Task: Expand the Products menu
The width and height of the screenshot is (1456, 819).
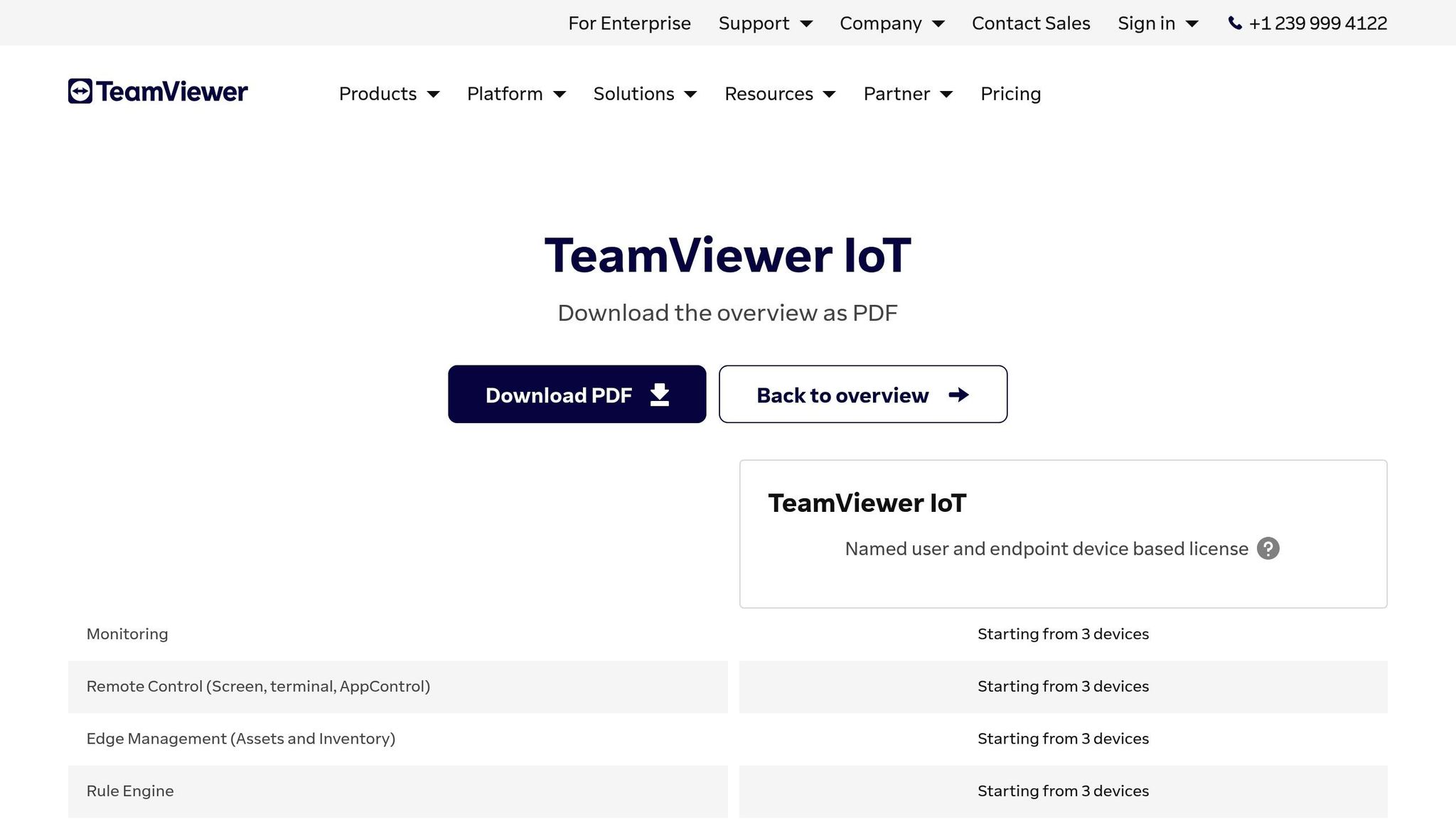Action: pyautogui.click(x=389, y=94)
